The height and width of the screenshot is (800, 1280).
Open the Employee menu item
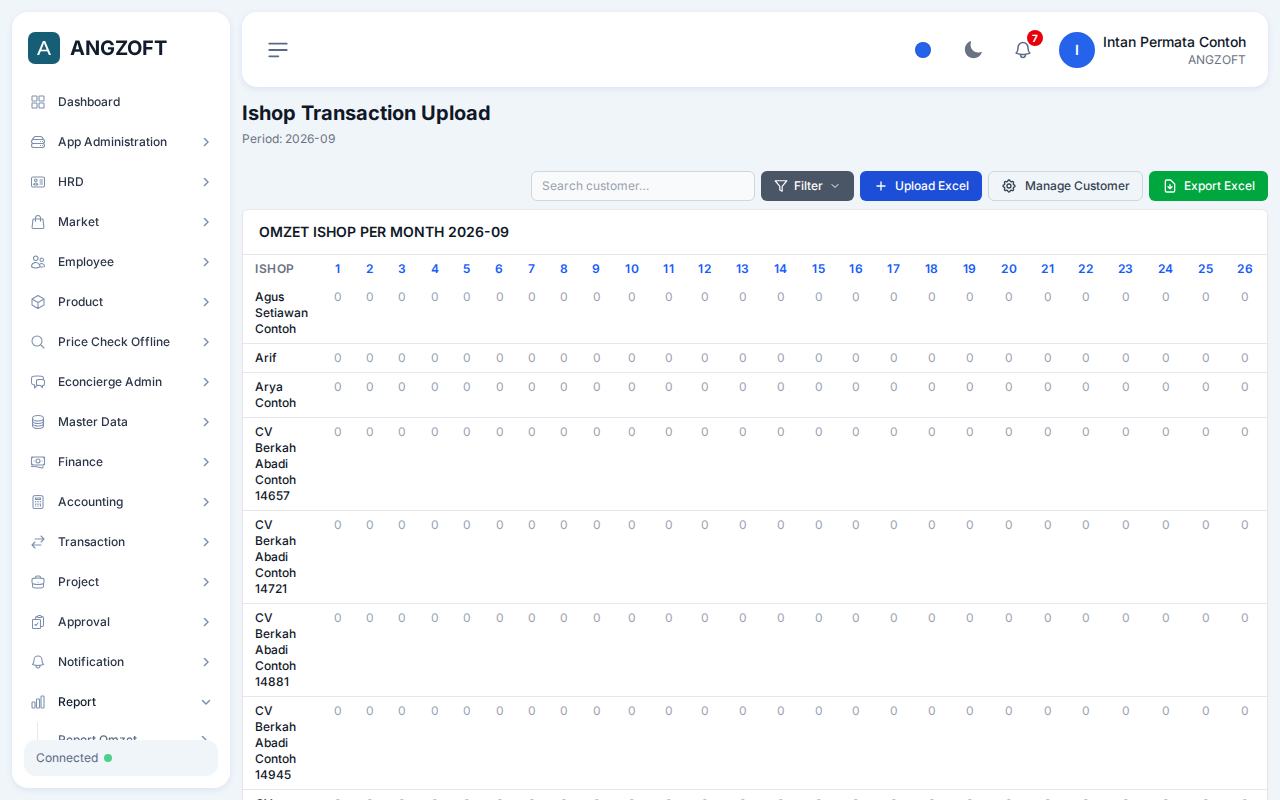(x=121, y=262)
